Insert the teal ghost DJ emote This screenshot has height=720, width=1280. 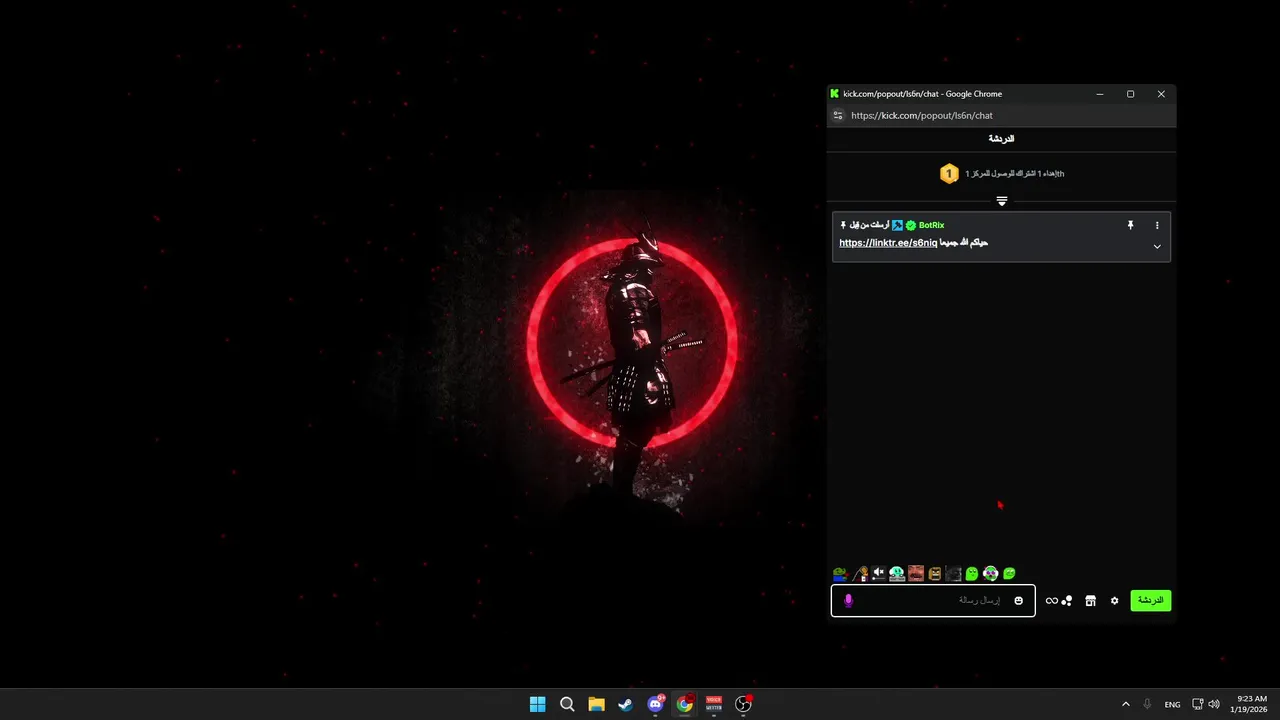click(897, 574)
